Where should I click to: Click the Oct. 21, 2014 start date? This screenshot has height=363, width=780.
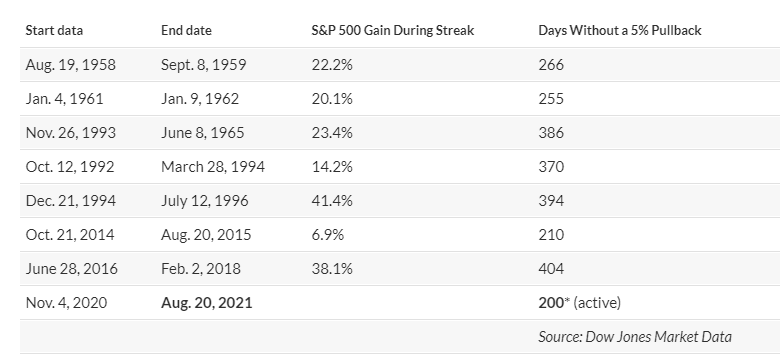click(70, 235)
